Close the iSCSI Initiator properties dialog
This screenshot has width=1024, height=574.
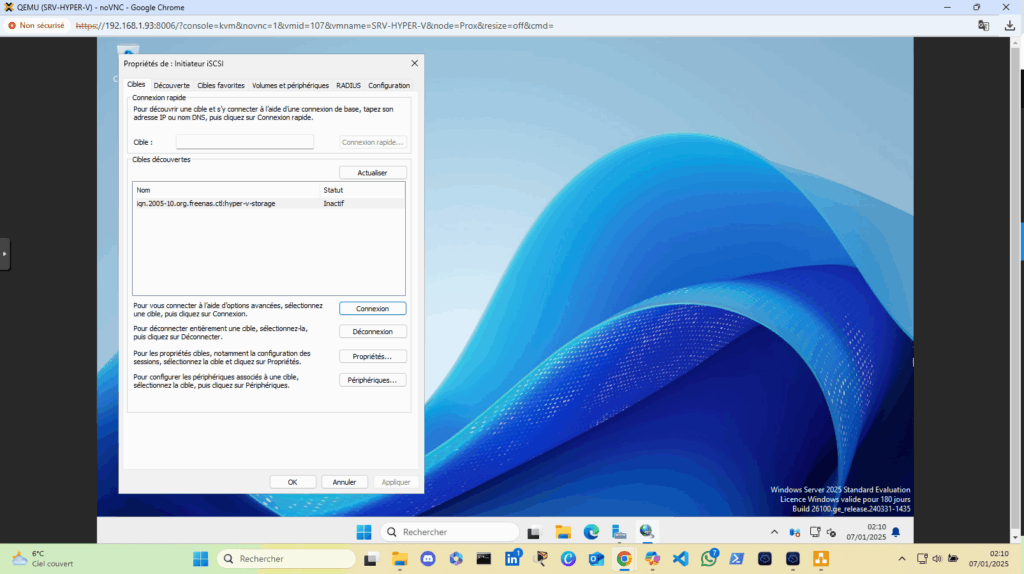click(x=414, y=63)
